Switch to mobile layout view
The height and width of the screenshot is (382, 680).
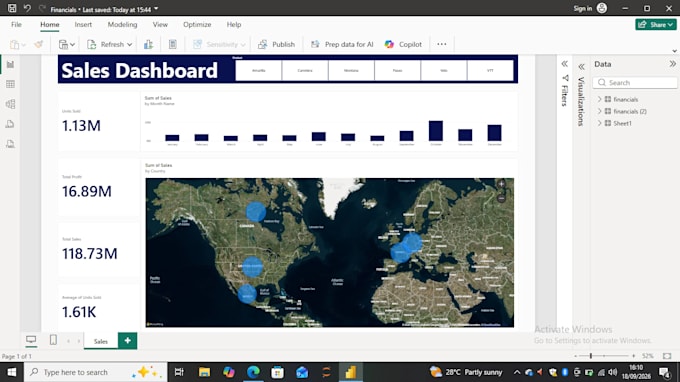pyautogui.click(x=53, y=340)
